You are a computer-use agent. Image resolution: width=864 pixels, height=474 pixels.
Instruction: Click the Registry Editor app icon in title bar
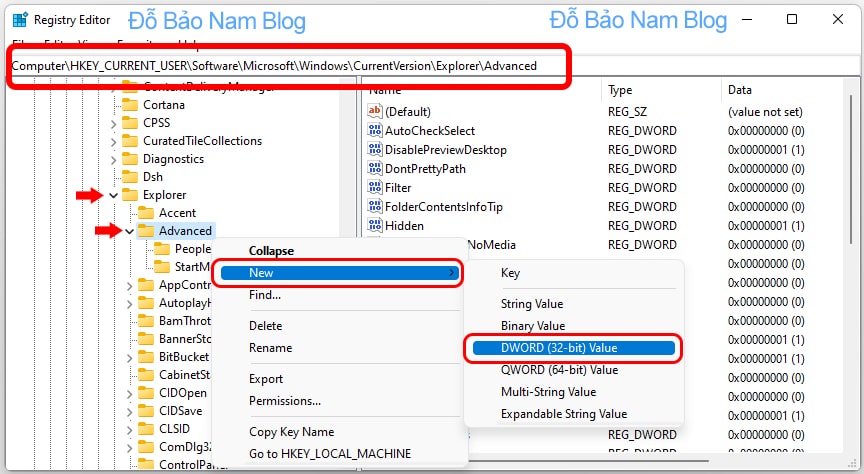point(20,20)
